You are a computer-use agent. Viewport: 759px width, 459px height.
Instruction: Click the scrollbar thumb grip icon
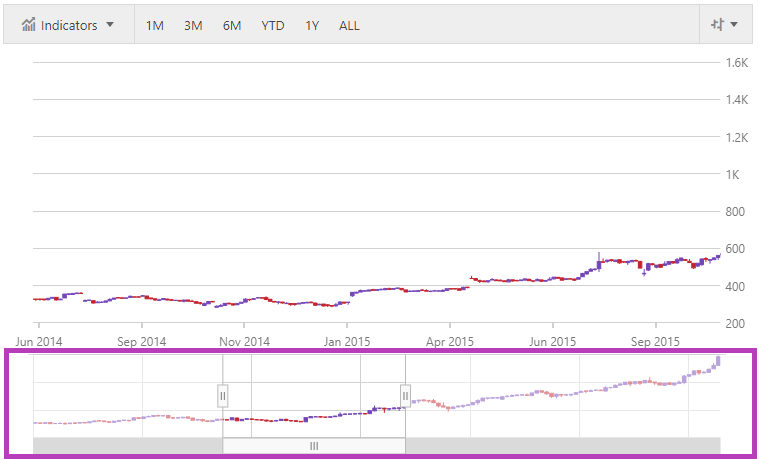pyautogui.click(x=314, y=446)
